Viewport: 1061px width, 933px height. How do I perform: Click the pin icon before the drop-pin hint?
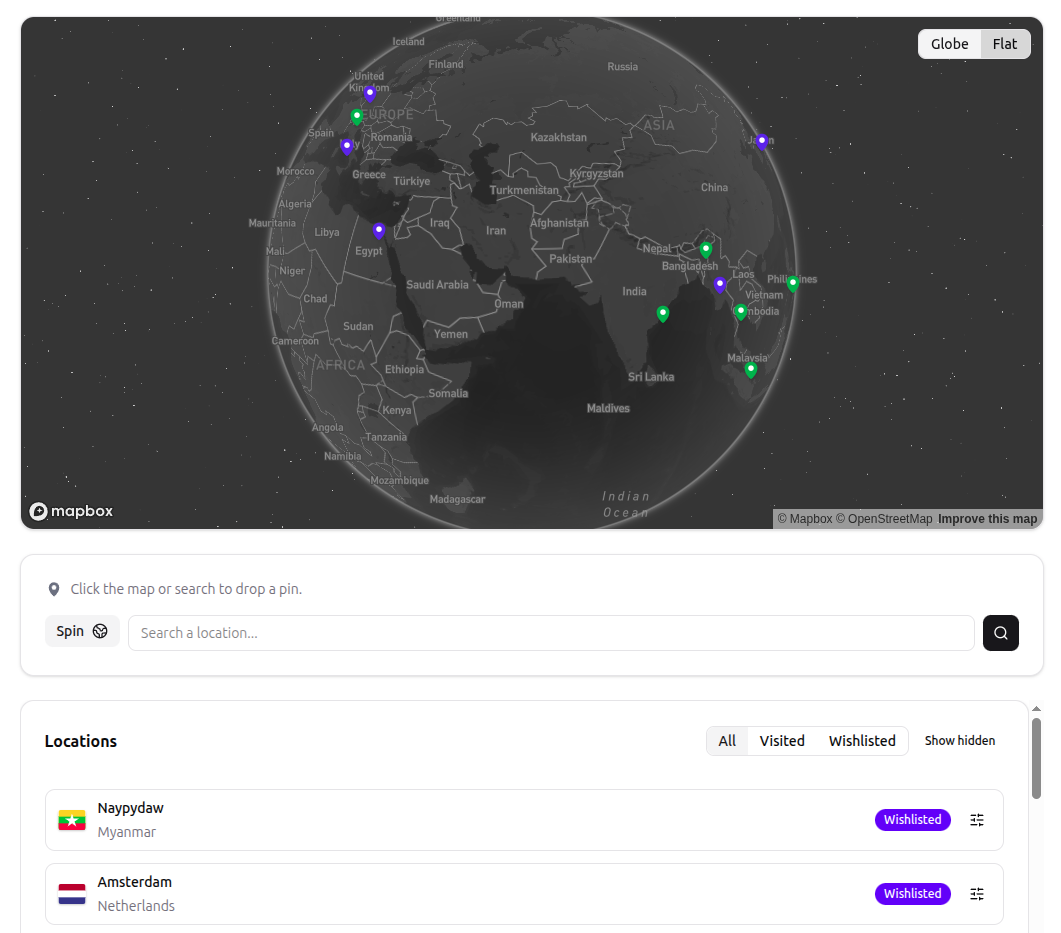click(54, 589)
